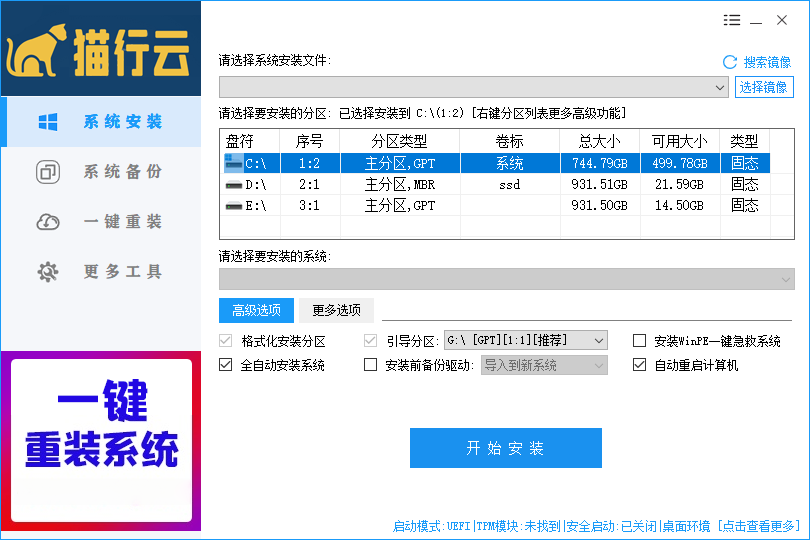The width and height of the screenshot is (810, 540).
Task: Open the 引导分区 G:\ dropdown
Action: point(599,341)
